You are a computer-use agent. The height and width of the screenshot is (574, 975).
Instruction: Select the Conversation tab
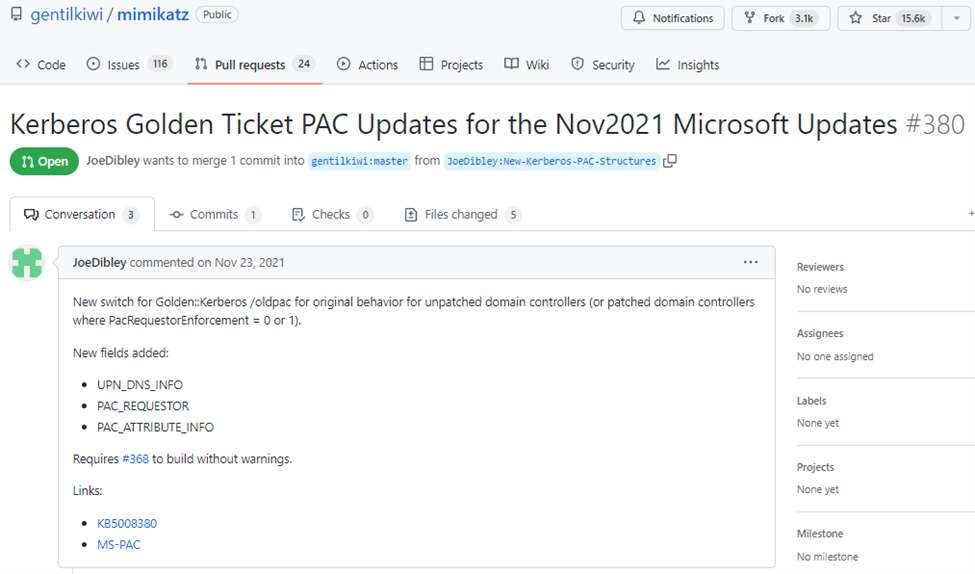point(82,215)
